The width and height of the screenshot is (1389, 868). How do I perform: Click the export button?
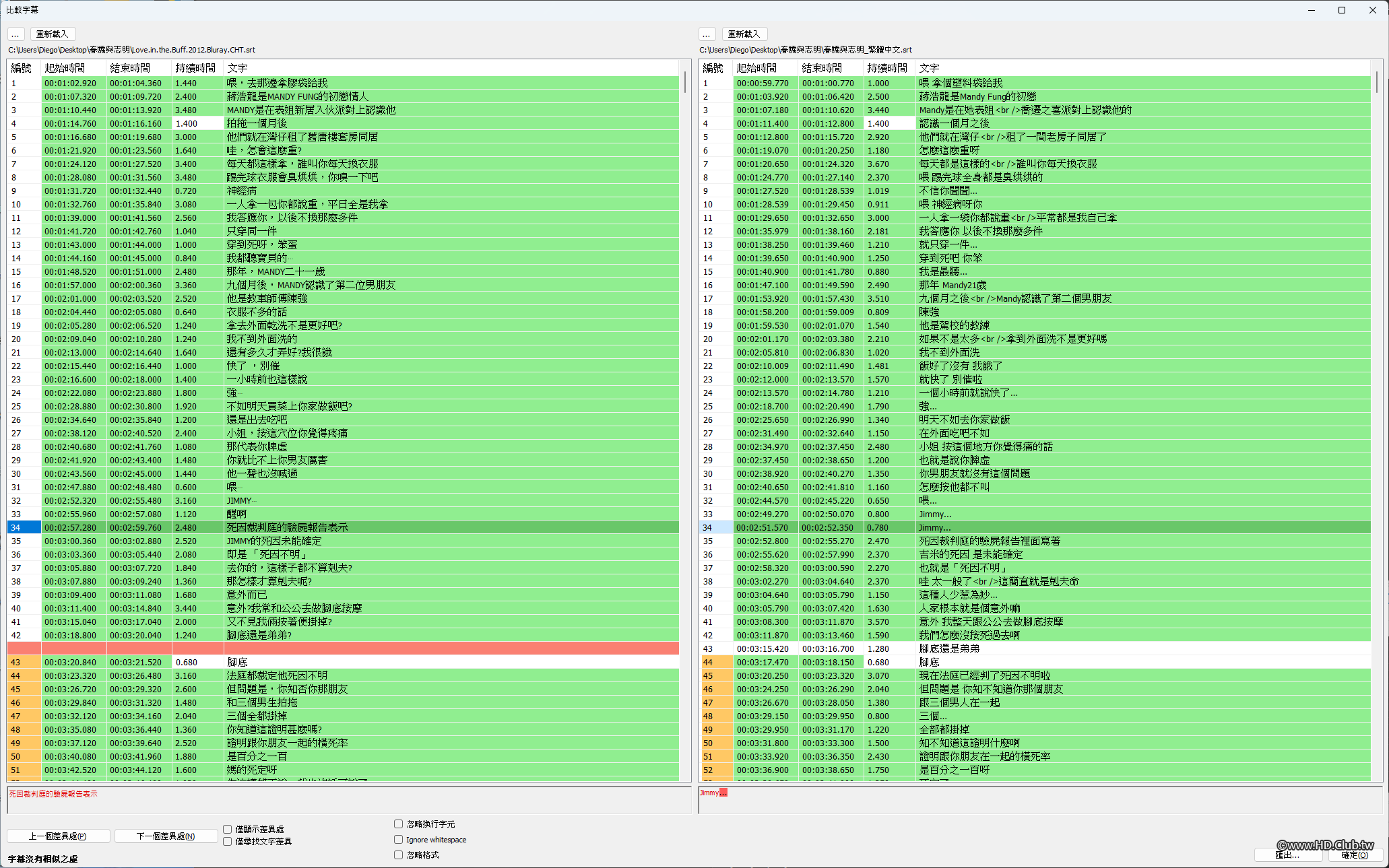point(1289,855)
